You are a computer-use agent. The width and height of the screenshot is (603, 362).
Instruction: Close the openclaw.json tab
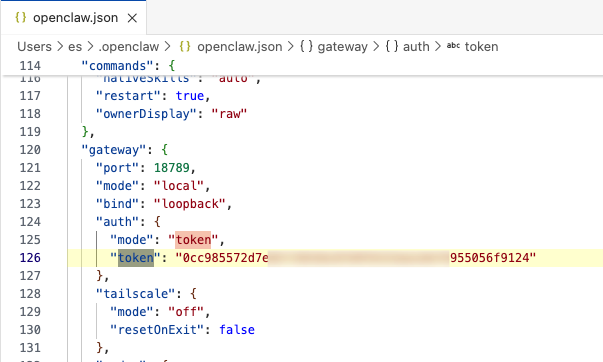click(x=132, y=18)
